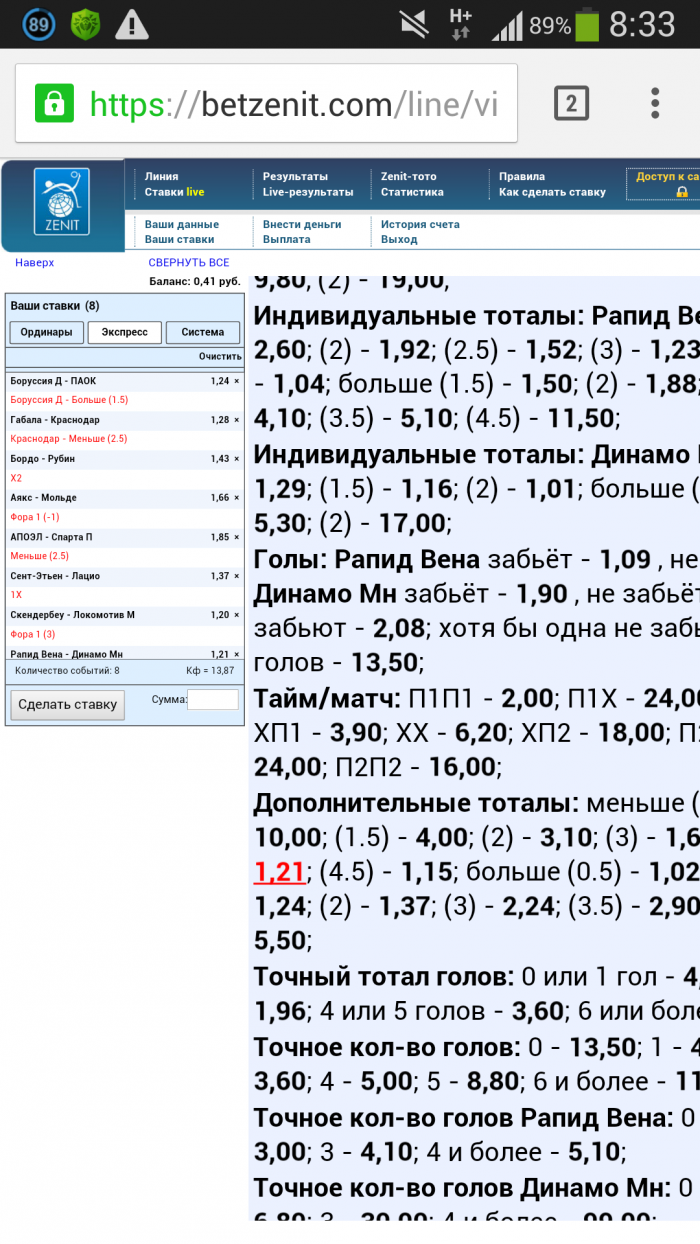Select odds 5,50 in additional totals
The height and width of the screenshot is (1244, 700).
coord(280,943)
